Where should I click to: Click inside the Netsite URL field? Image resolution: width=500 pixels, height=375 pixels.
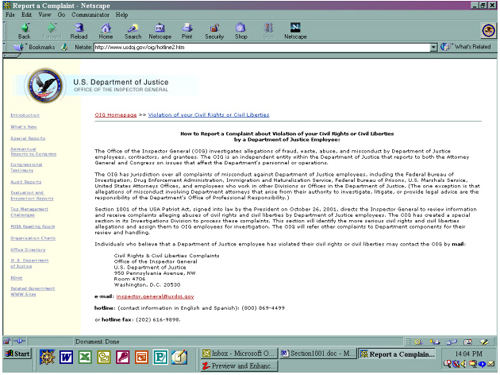(262, 47)
